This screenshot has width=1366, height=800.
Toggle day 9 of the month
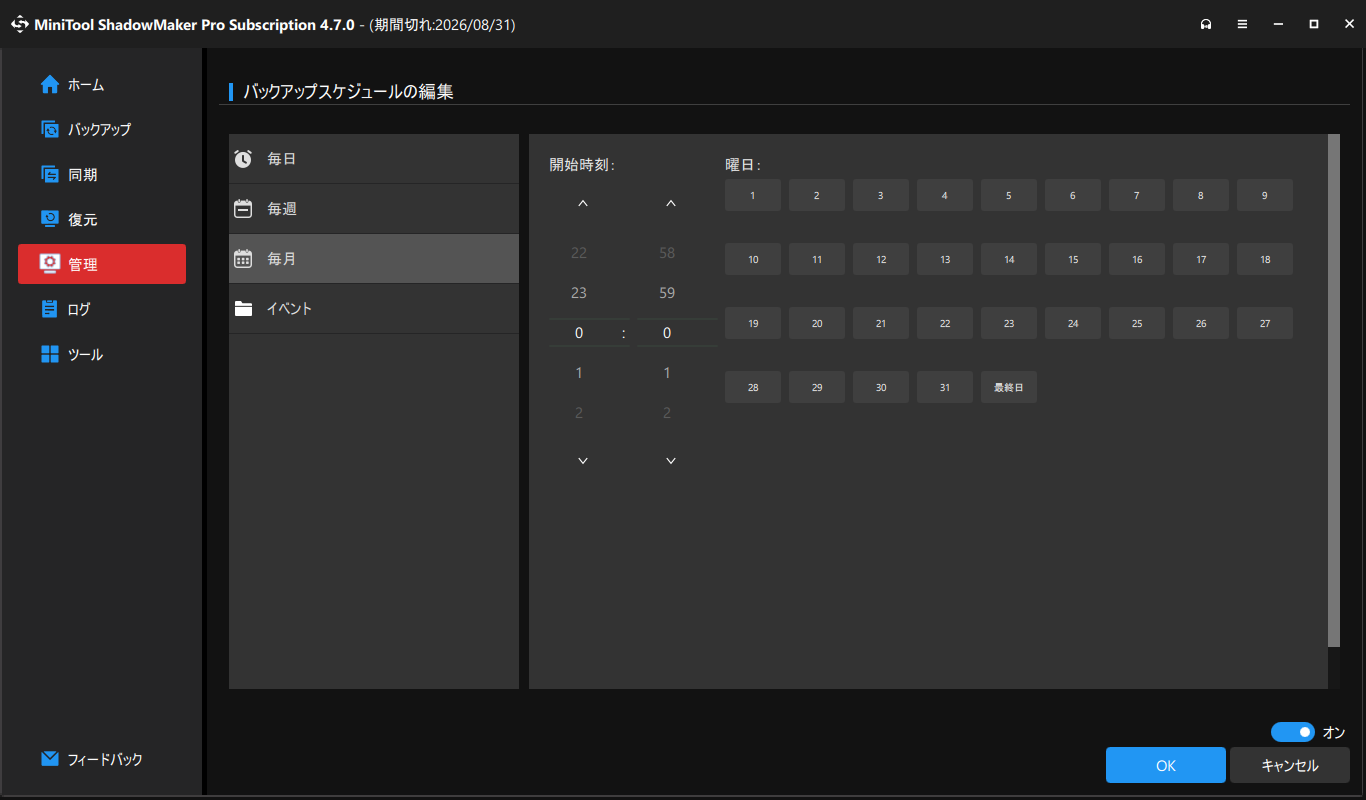pyautogui.click(x=1265, y=195)
